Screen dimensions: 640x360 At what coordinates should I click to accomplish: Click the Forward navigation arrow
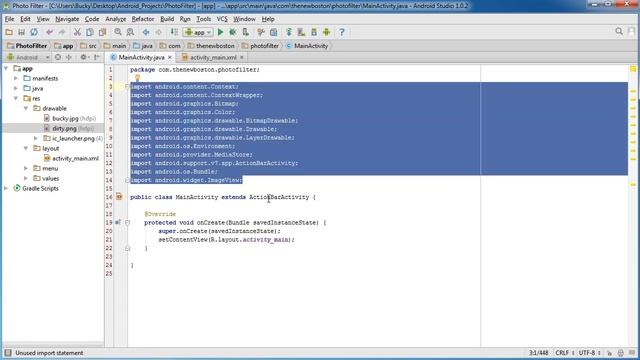coord(158,32)
